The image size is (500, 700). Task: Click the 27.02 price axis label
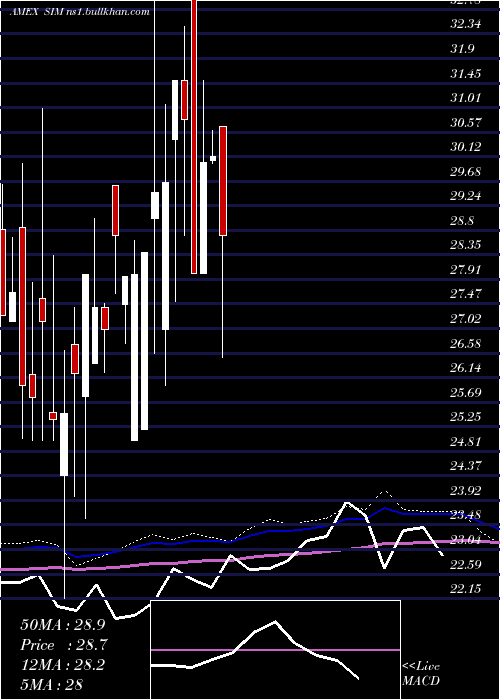click(466, 319)
